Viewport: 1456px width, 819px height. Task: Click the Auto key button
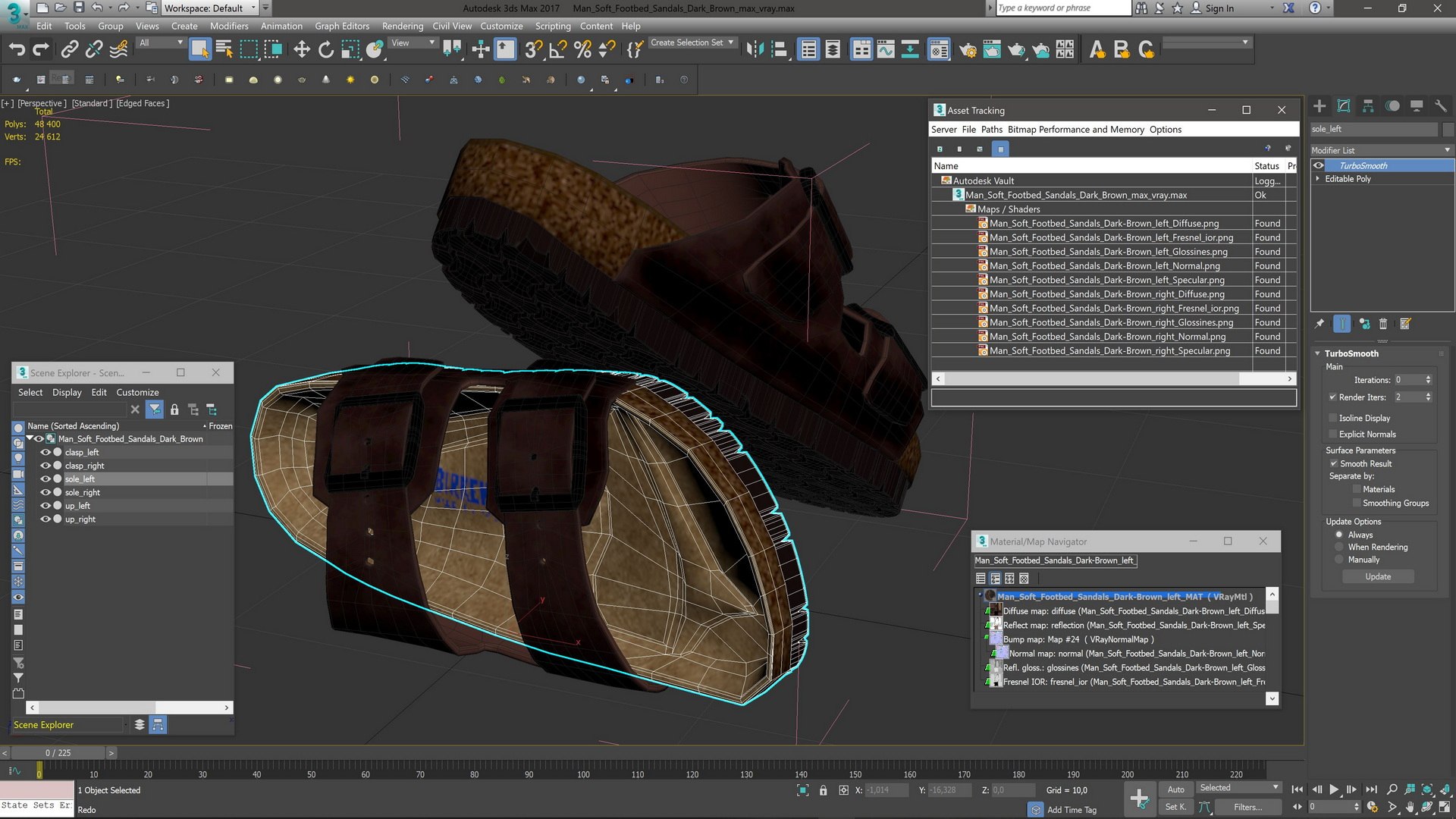coord(1175,789)
